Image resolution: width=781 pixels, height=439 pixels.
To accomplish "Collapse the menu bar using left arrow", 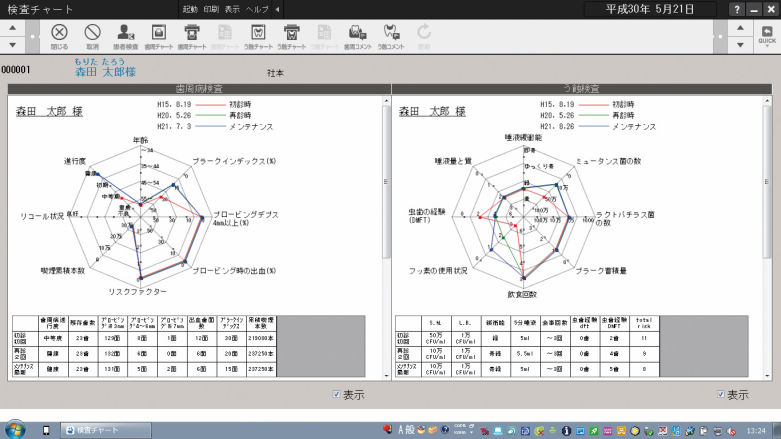I will [277, 9].
